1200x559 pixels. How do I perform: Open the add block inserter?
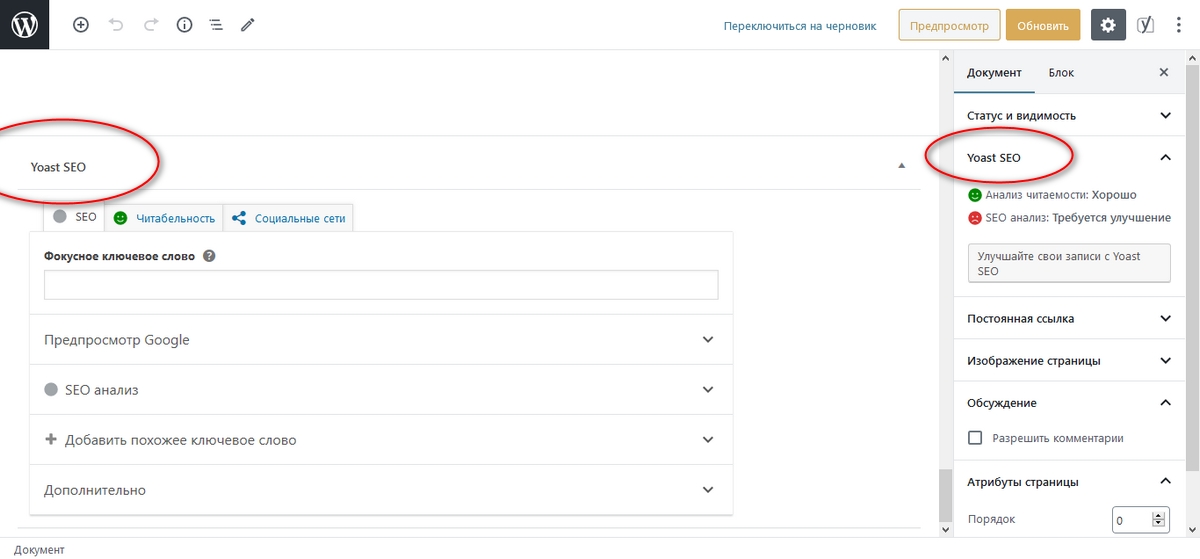tap(81, 25)
